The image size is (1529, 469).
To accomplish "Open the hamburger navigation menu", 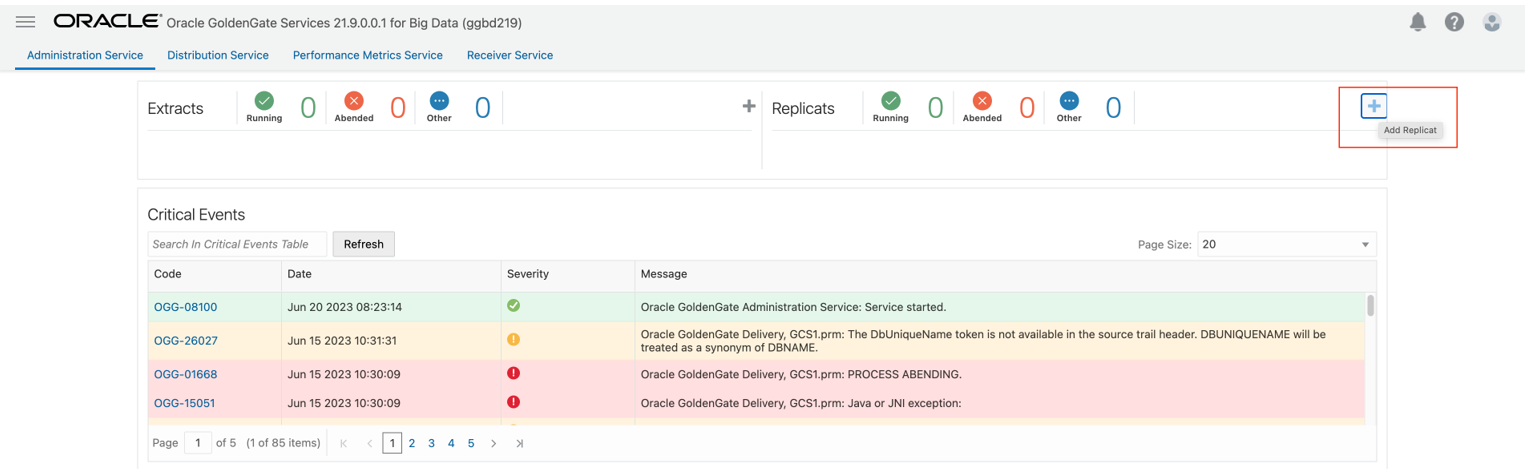I will coord(26,21).
